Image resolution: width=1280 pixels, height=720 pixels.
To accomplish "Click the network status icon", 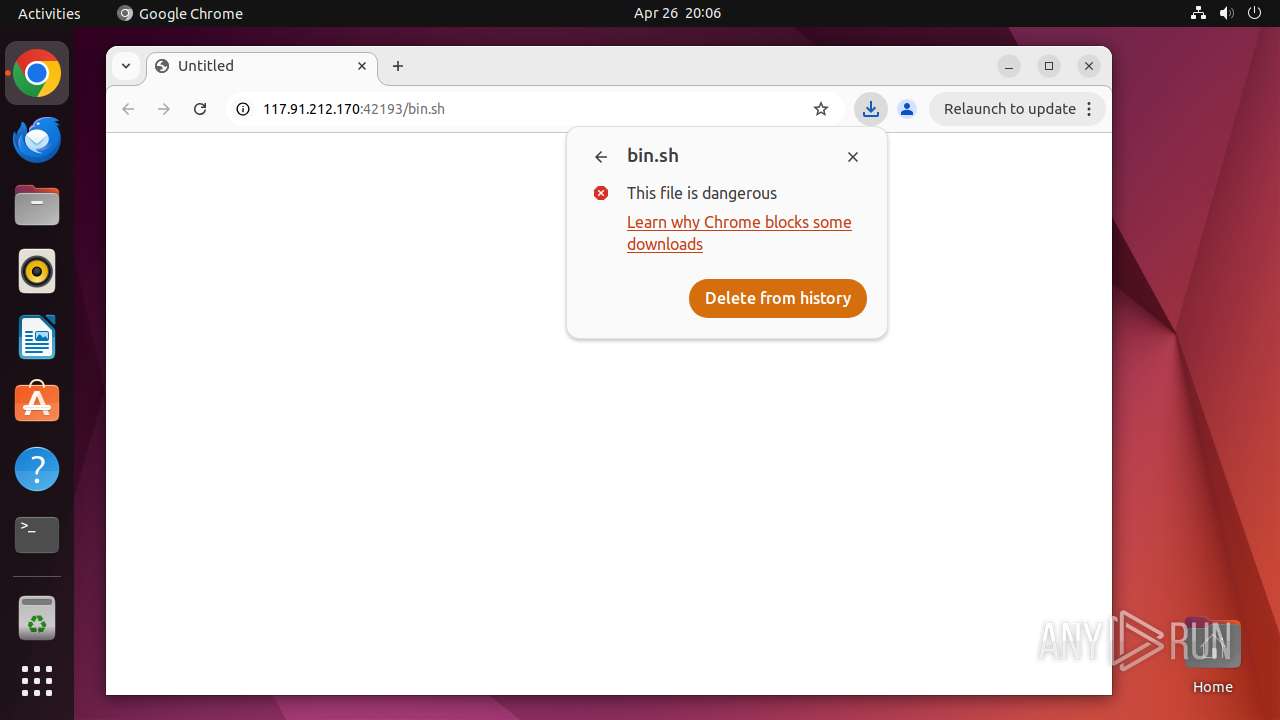I will click(1199, 13).
